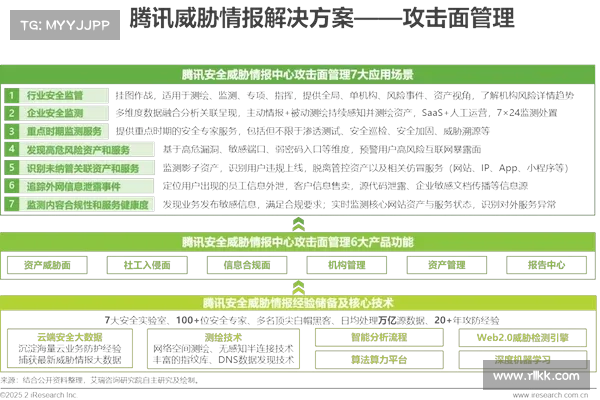Click the number 7 badge beside 监测内容合规性和服务健康度
Image resolution: width=600 pixels, height=400 pixels.
(x=11, y=204)
